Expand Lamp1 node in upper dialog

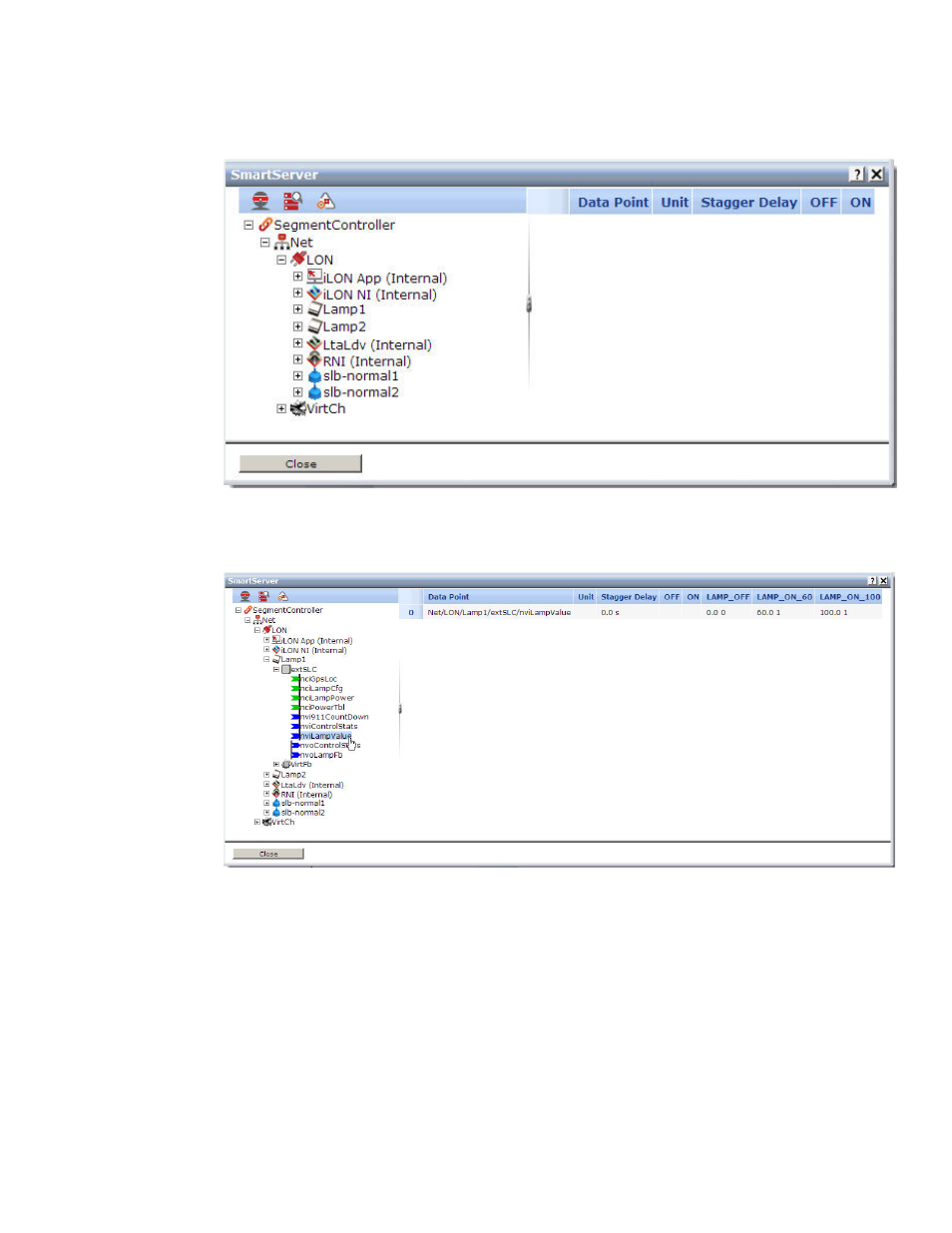click(x=297, y=309)
